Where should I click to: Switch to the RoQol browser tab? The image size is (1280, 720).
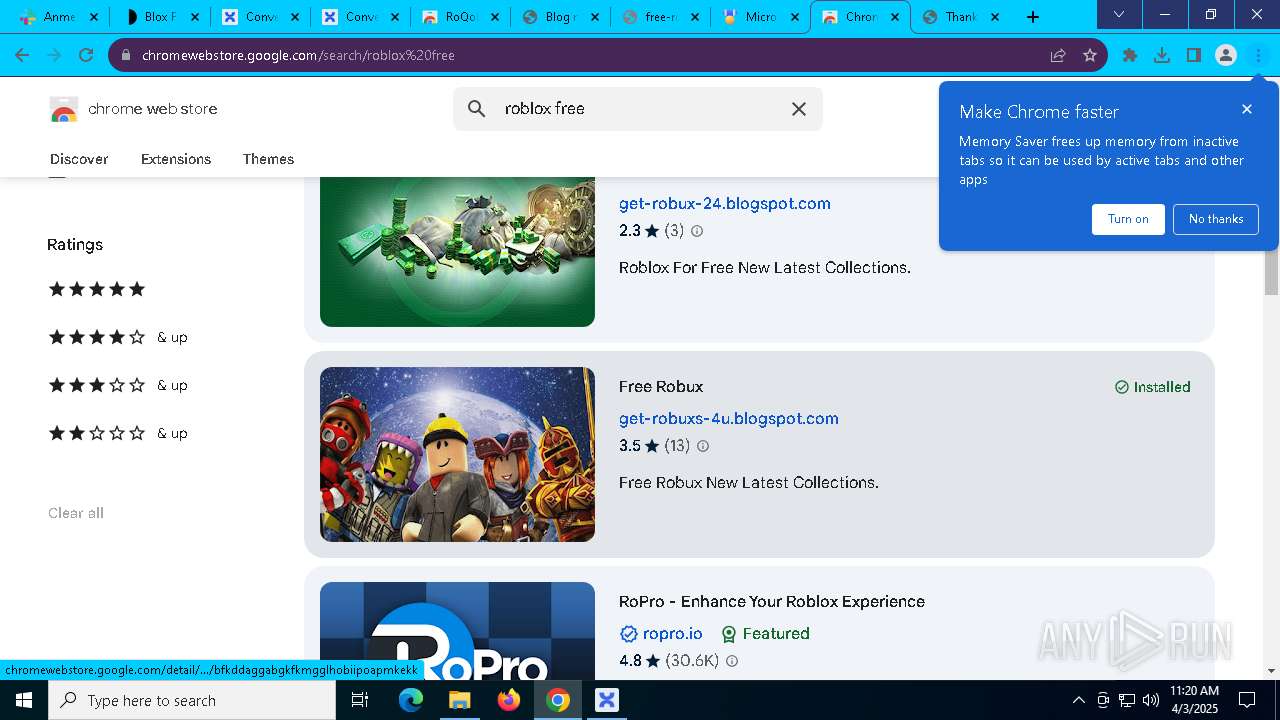click(x=460, y=17)
